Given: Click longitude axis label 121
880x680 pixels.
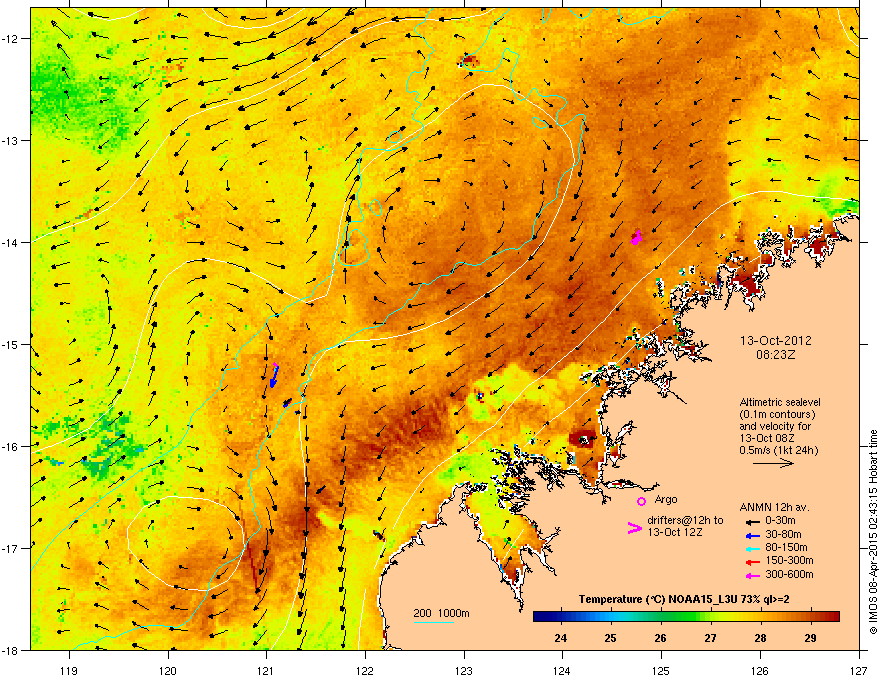Looking at the screenshot, I should pyautogui.click(x=266, y=670).
